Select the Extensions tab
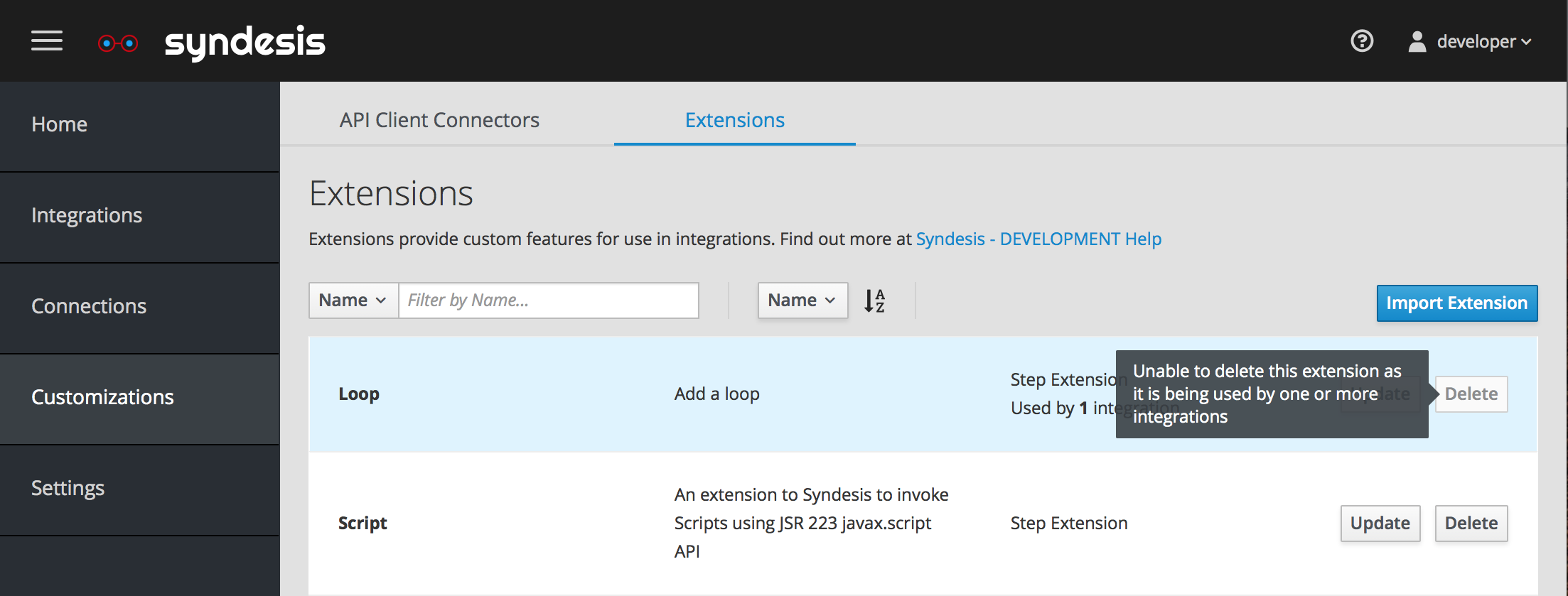Image resolution: width=1568 pixels, height=596 pixels. click(x=735, y=120)
